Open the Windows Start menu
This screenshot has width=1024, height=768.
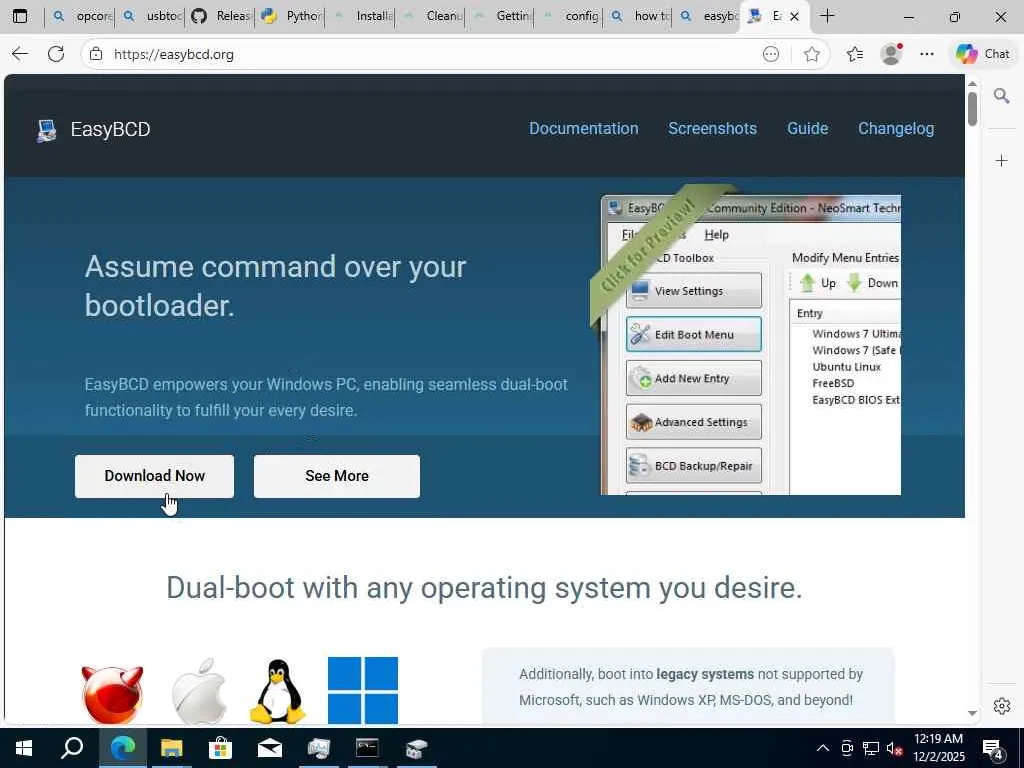(x=24, y=748)
